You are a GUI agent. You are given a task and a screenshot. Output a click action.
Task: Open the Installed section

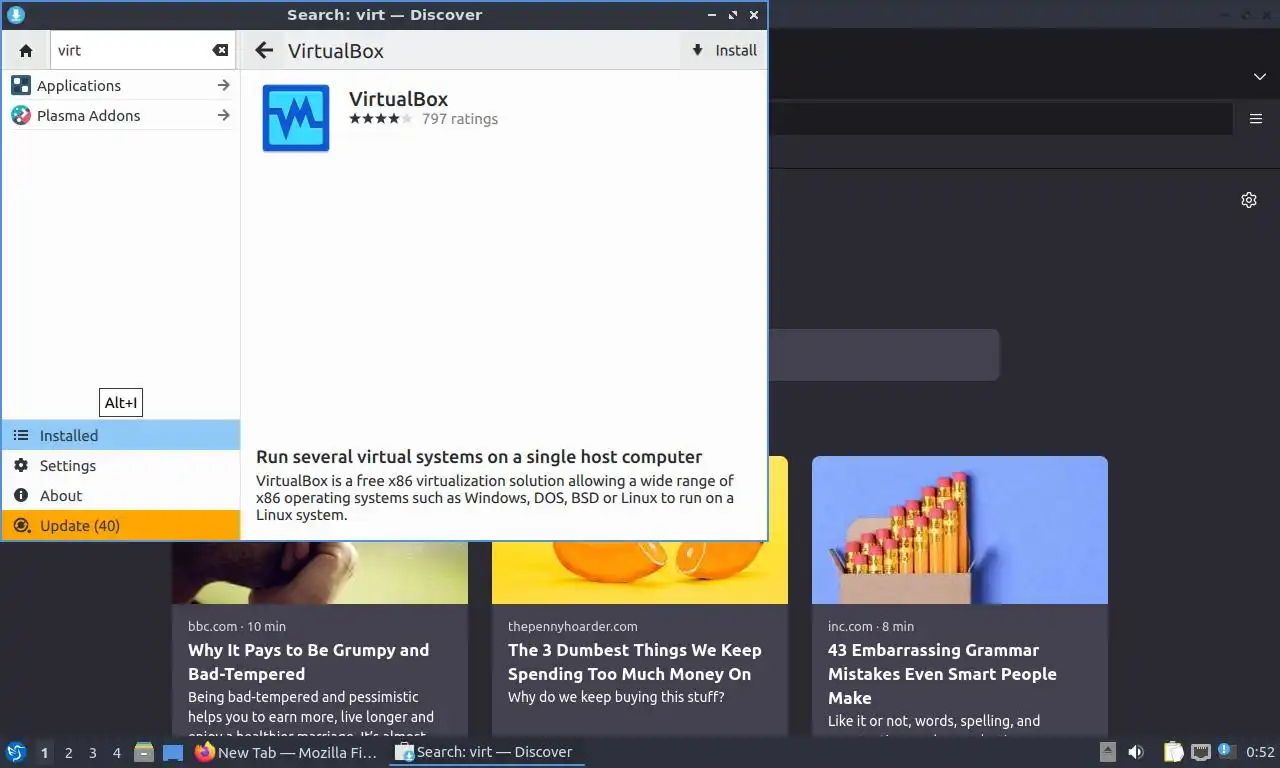(121, 435)
